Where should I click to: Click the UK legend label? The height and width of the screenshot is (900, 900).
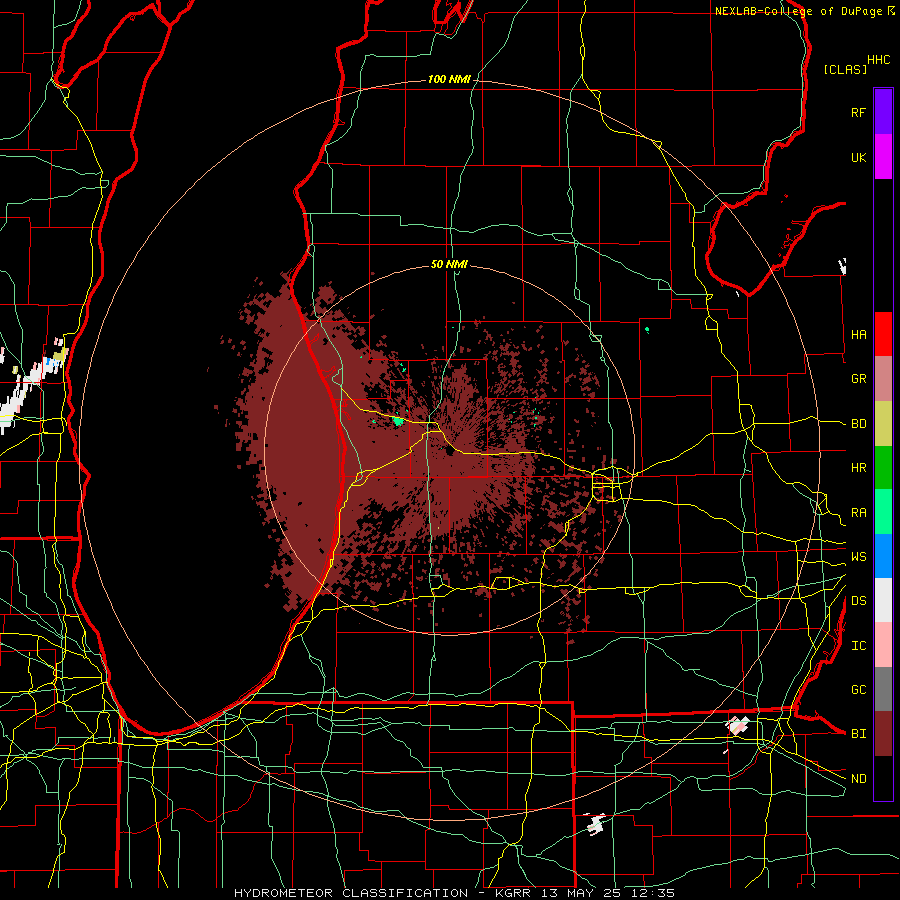click(858, 157)
